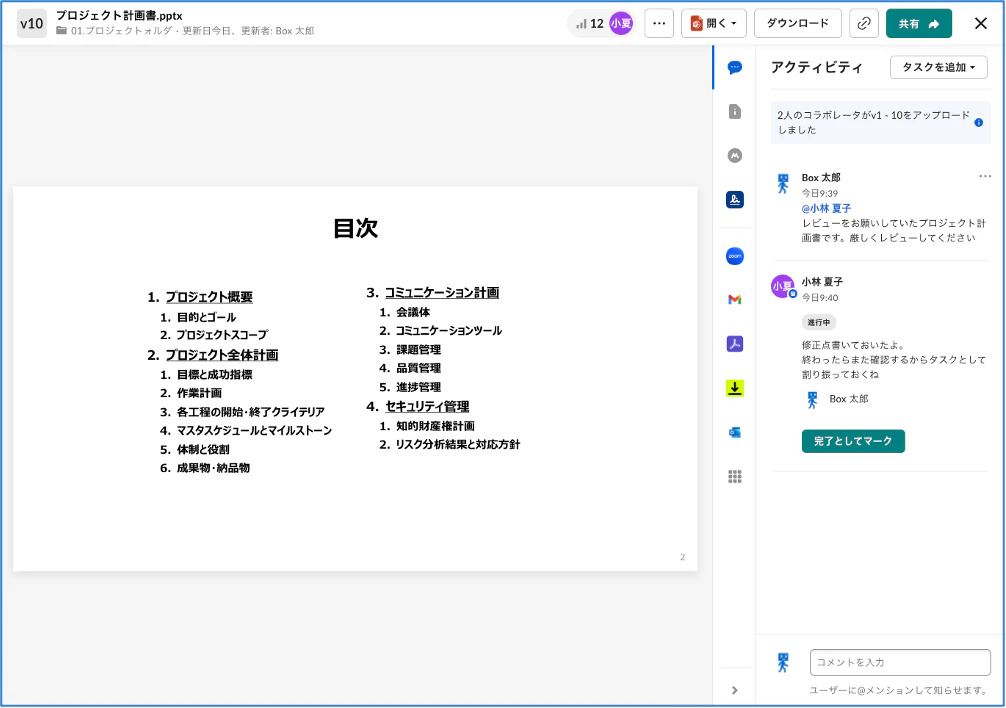This screenshot has width=1006, height=708.
Task: Click Box 太郎's avatar on the first comment
Action: point(783,183)
